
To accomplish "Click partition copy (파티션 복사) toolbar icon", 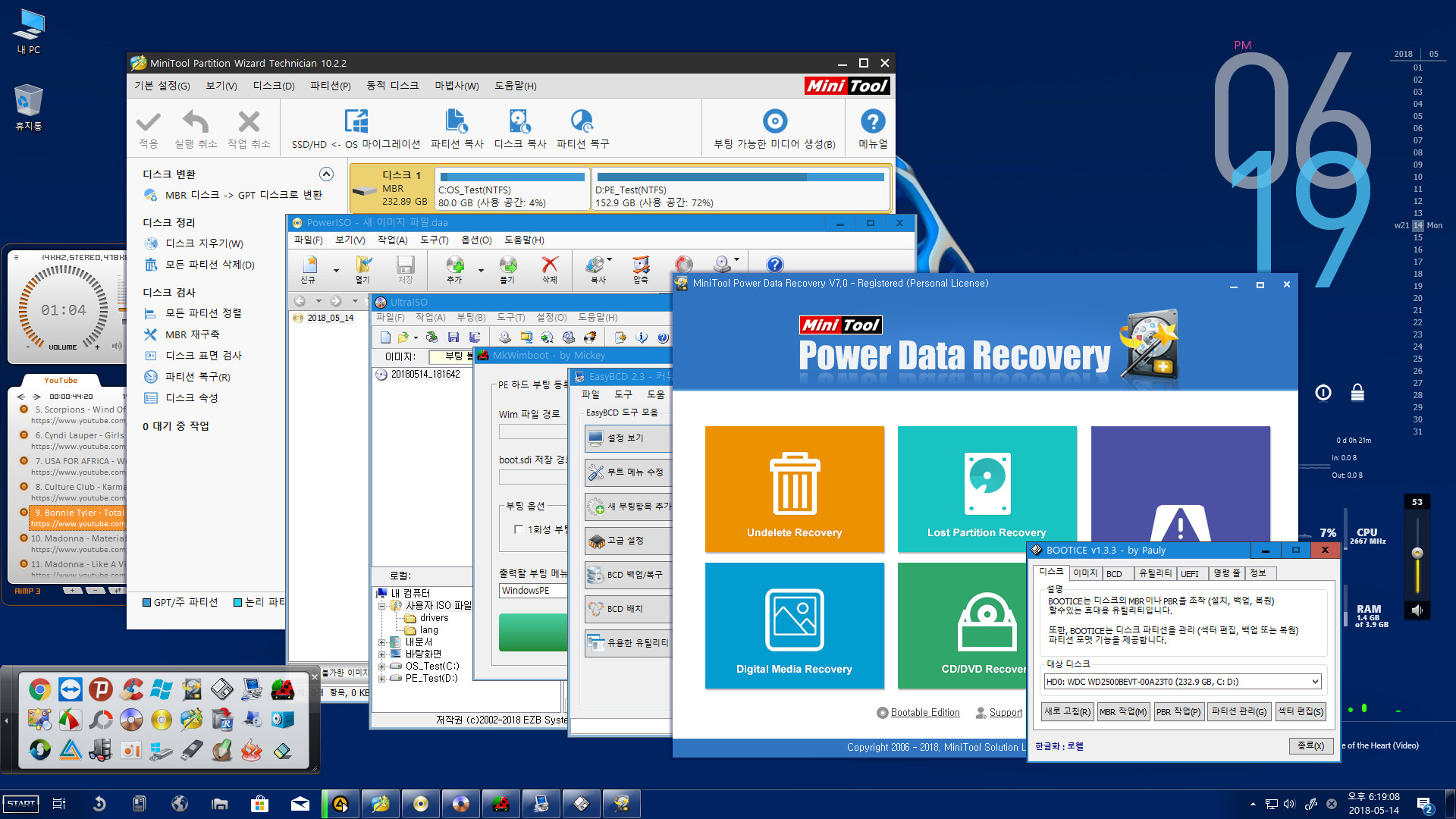I will click(x=457, y=121).
